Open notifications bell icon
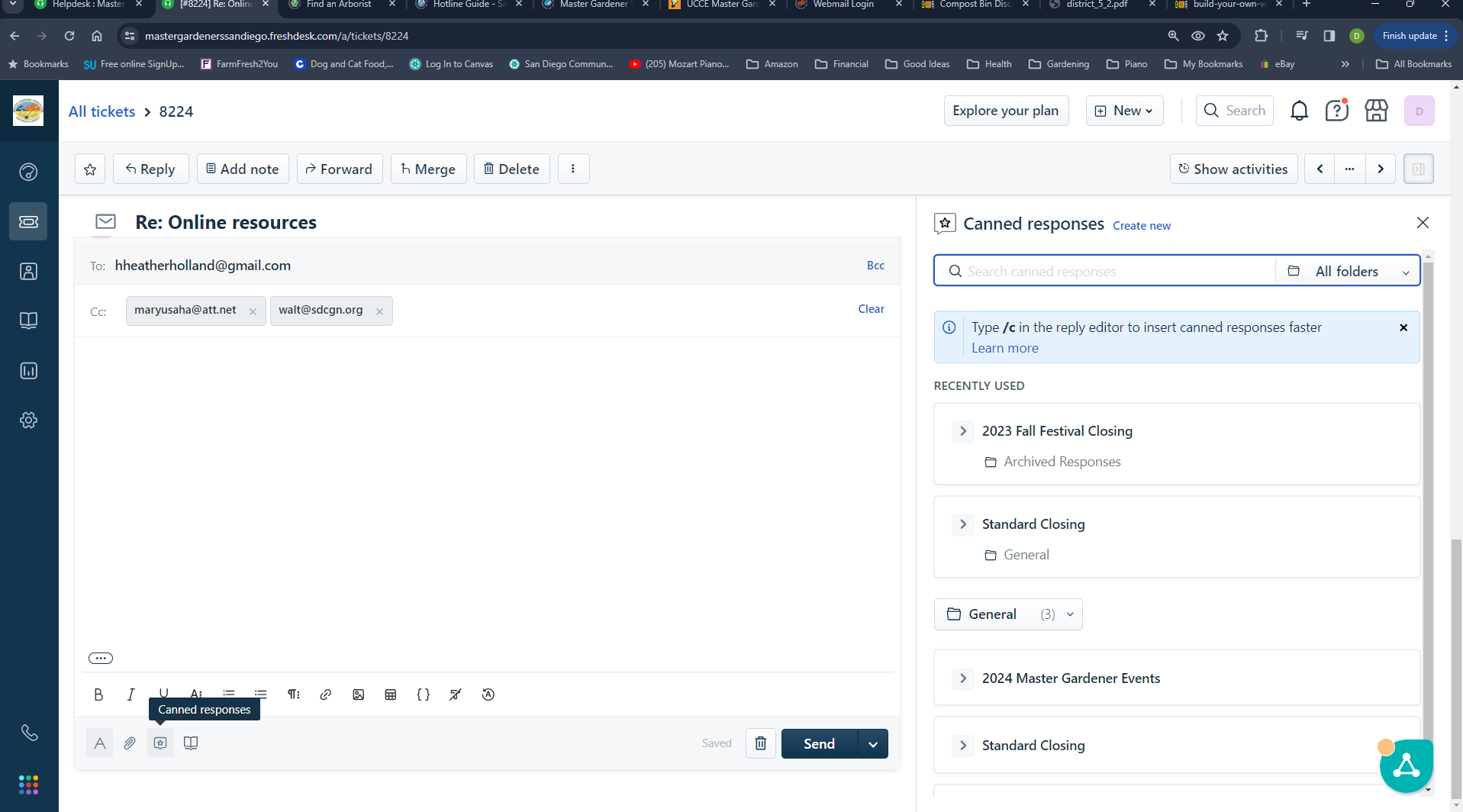The image size is (1463, 812). [1299, 111]
